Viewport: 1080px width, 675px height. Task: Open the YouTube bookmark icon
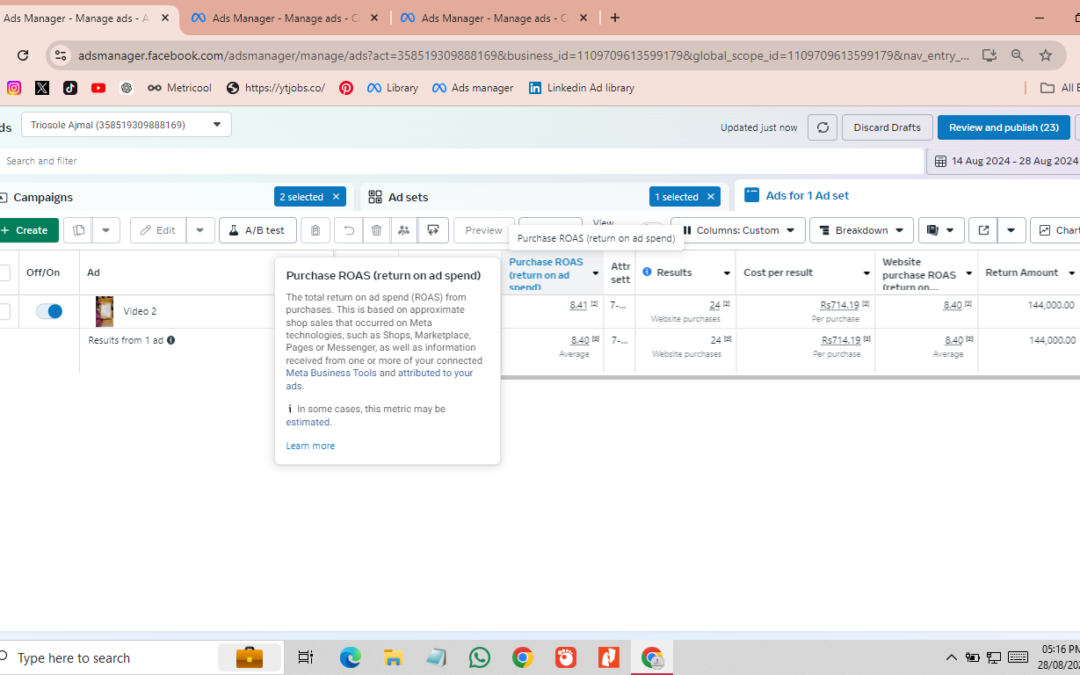(98, 87)
